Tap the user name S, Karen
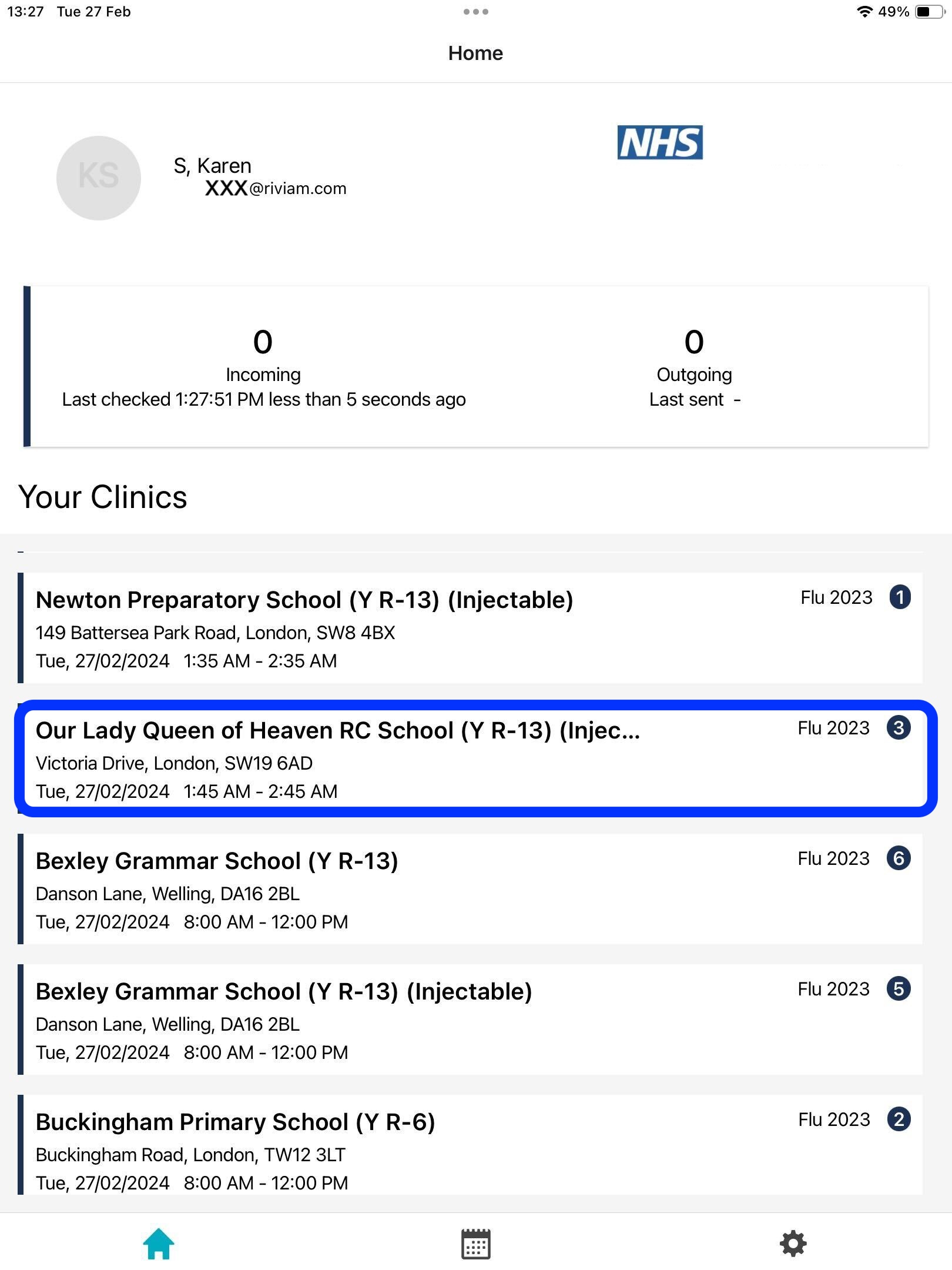The image size is (952, 1270). click(212, 166)
